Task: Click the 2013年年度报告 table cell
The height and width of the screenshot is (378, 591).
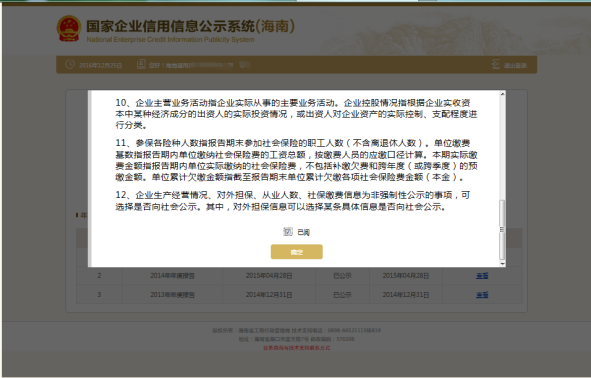Action: tap(173, 295)
